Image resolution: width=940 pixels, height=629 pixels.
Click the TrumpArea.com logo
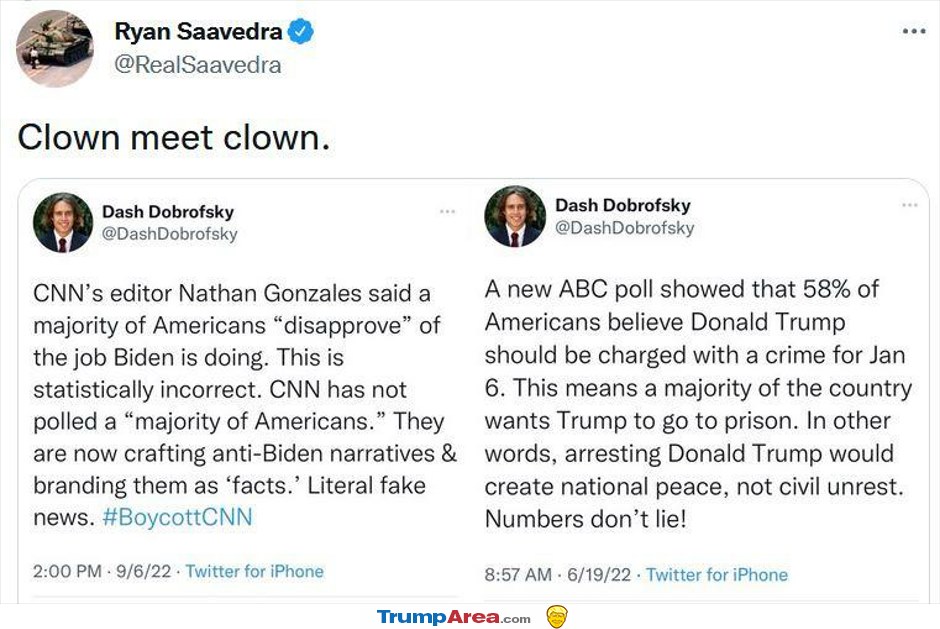[453, 617]
